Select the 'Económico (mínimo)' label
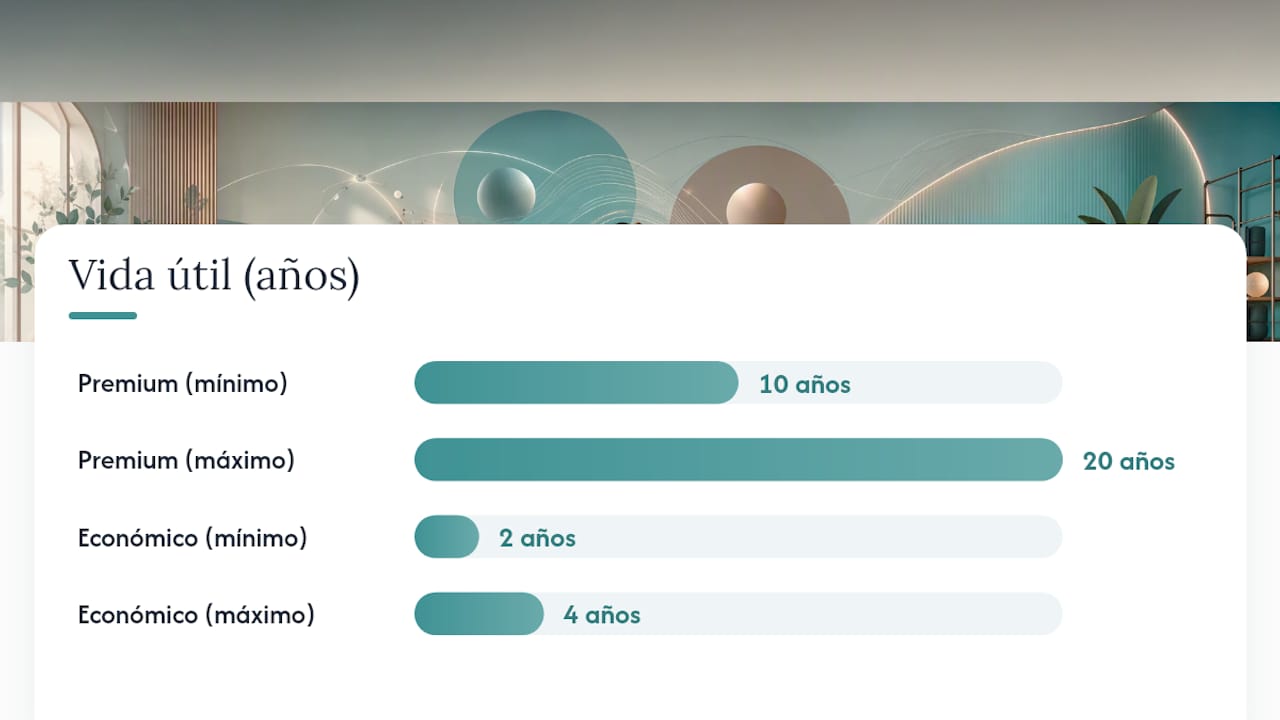This screenshot has width=1280, height=720. [x=192, y=538]
